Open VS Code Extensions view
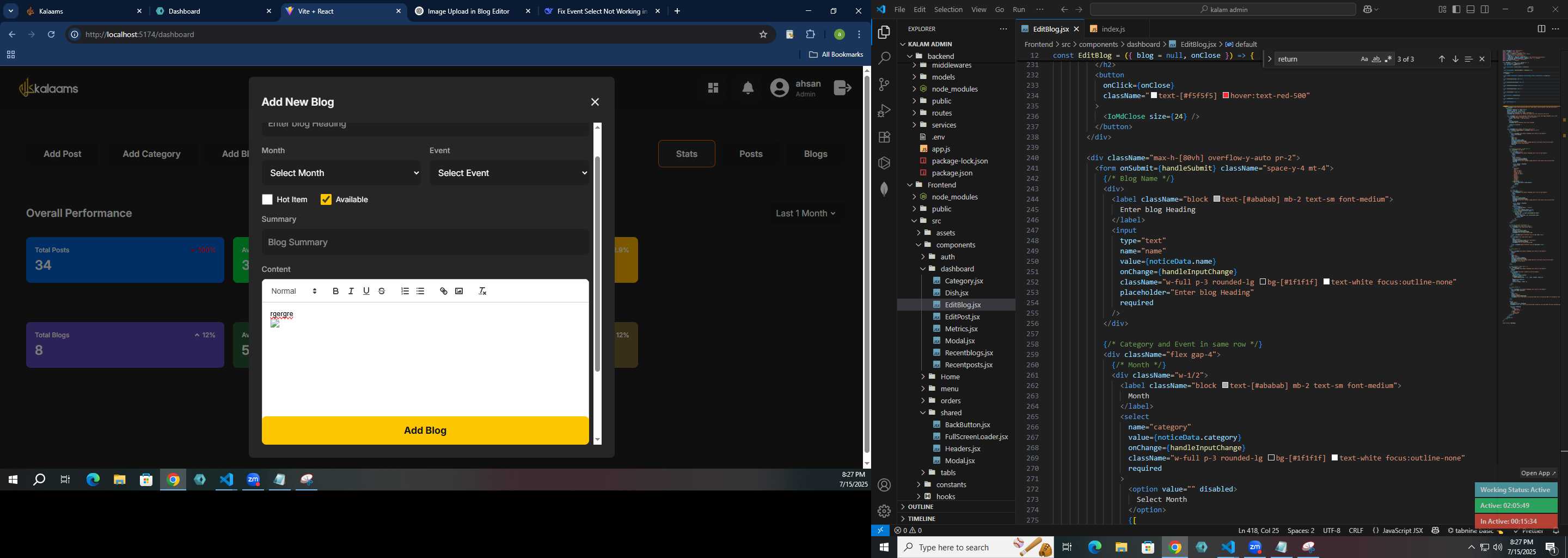Image resolution: width=1568 pixels, height=558 pixels. 884,137
